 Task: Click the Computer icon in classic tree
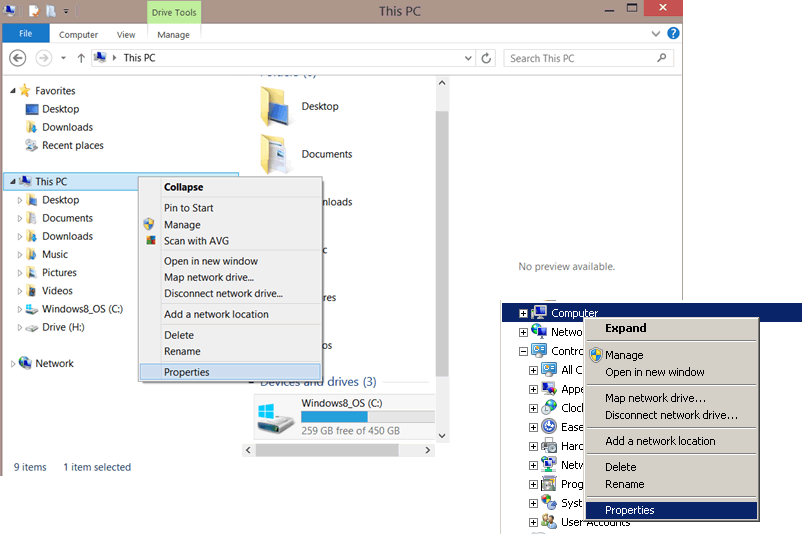(x=539, y=312)
